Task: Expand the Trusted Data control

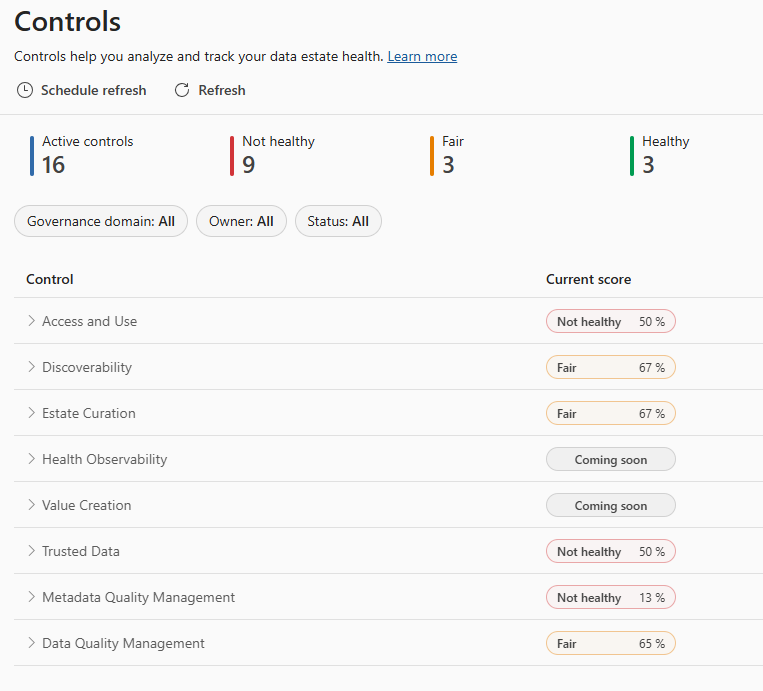Action: (x=32, y=551)
